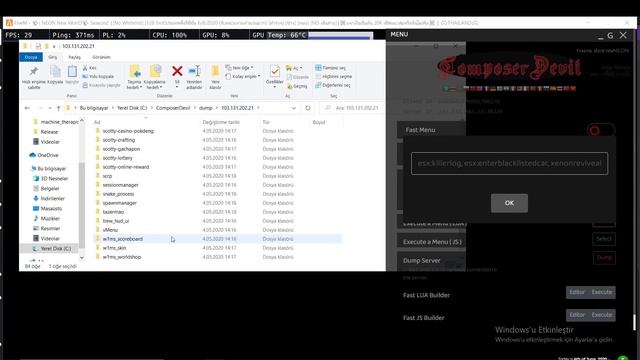Click the Özellikler checkmark icon

point(275,71)
